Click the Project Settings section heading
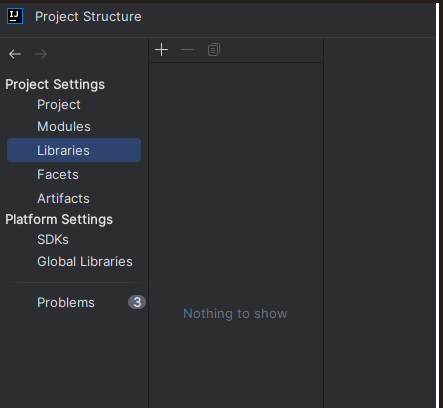443x408 pixels. [55, 84]
